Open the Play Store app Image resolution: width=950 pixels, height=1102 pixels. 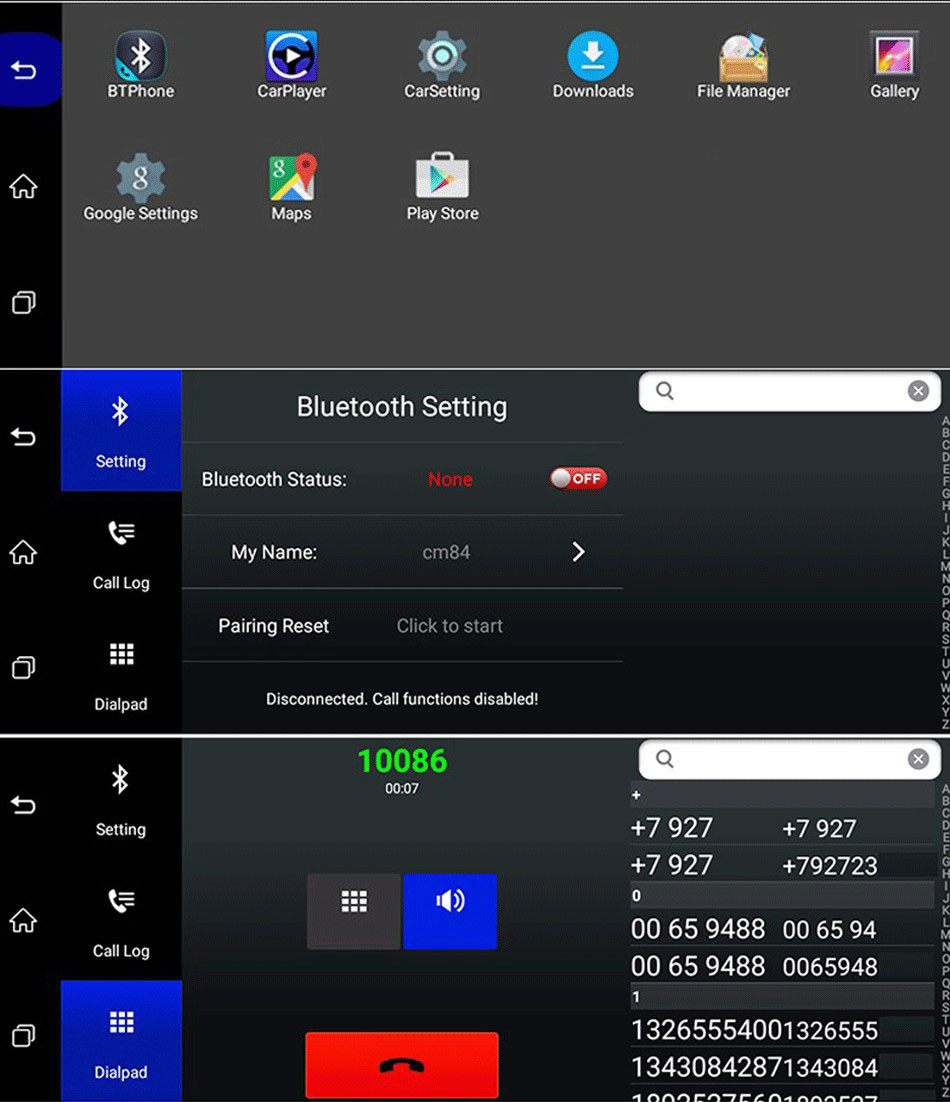tap(442, 180)
